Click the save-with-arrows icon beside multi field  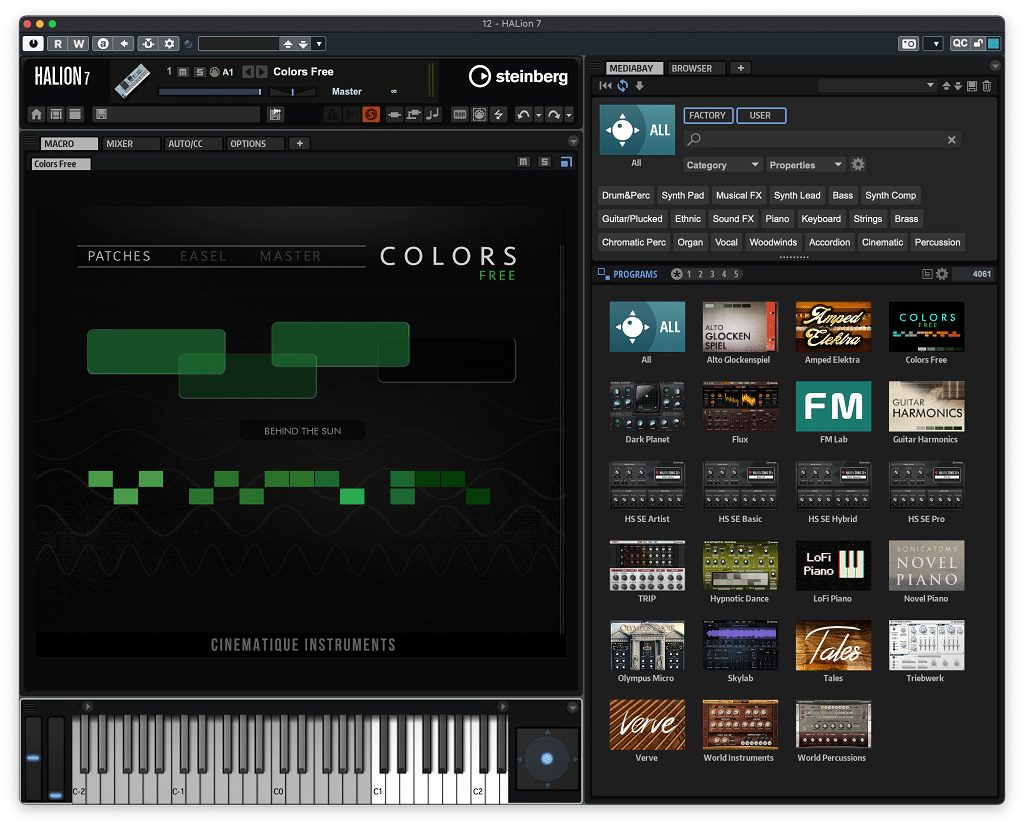pos(275,114)
